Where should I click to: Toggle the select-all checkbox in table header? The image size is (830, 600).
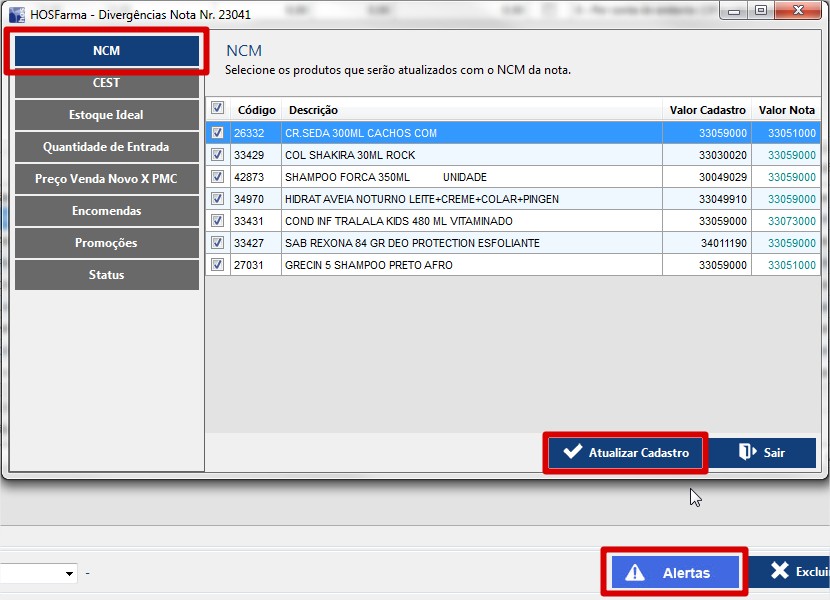218,109
